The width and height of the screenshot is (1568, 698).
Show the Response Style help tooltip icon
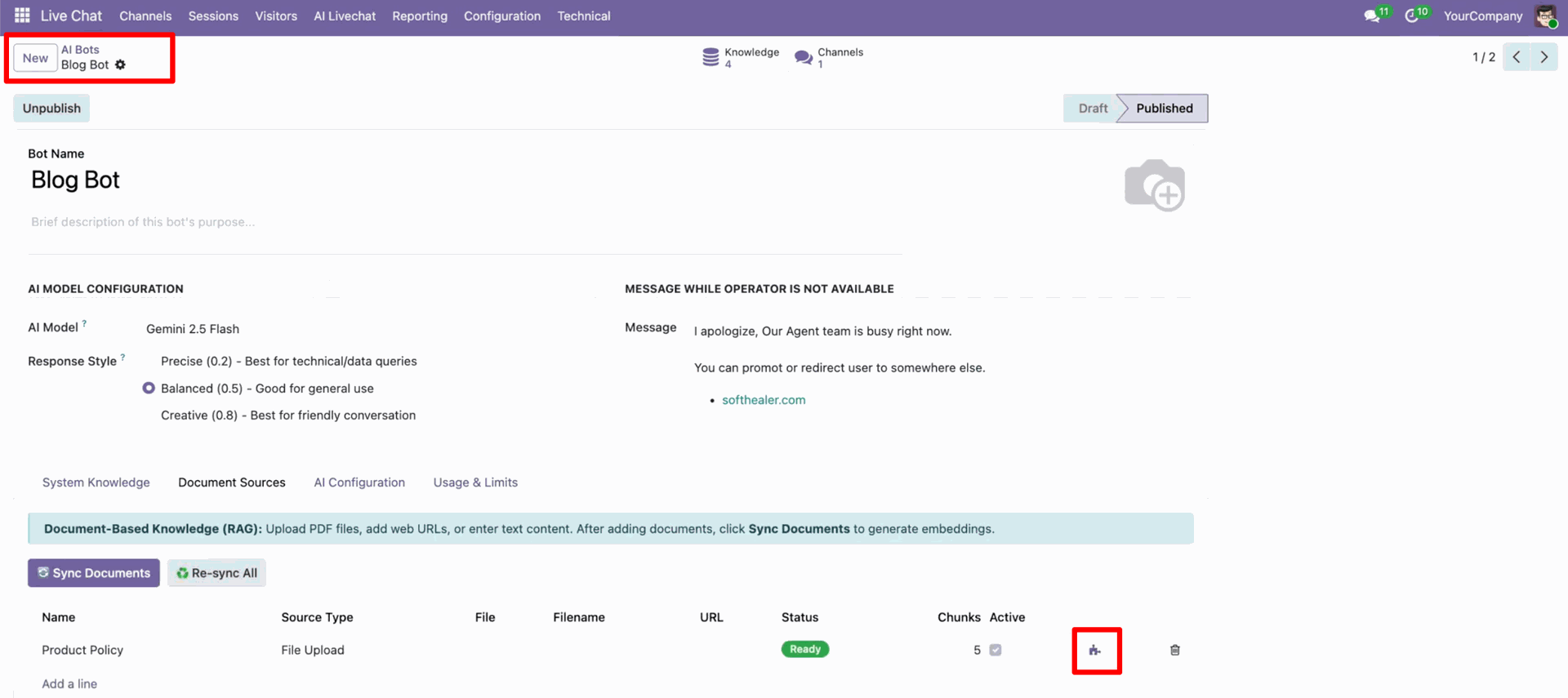(x=123, y=358)
